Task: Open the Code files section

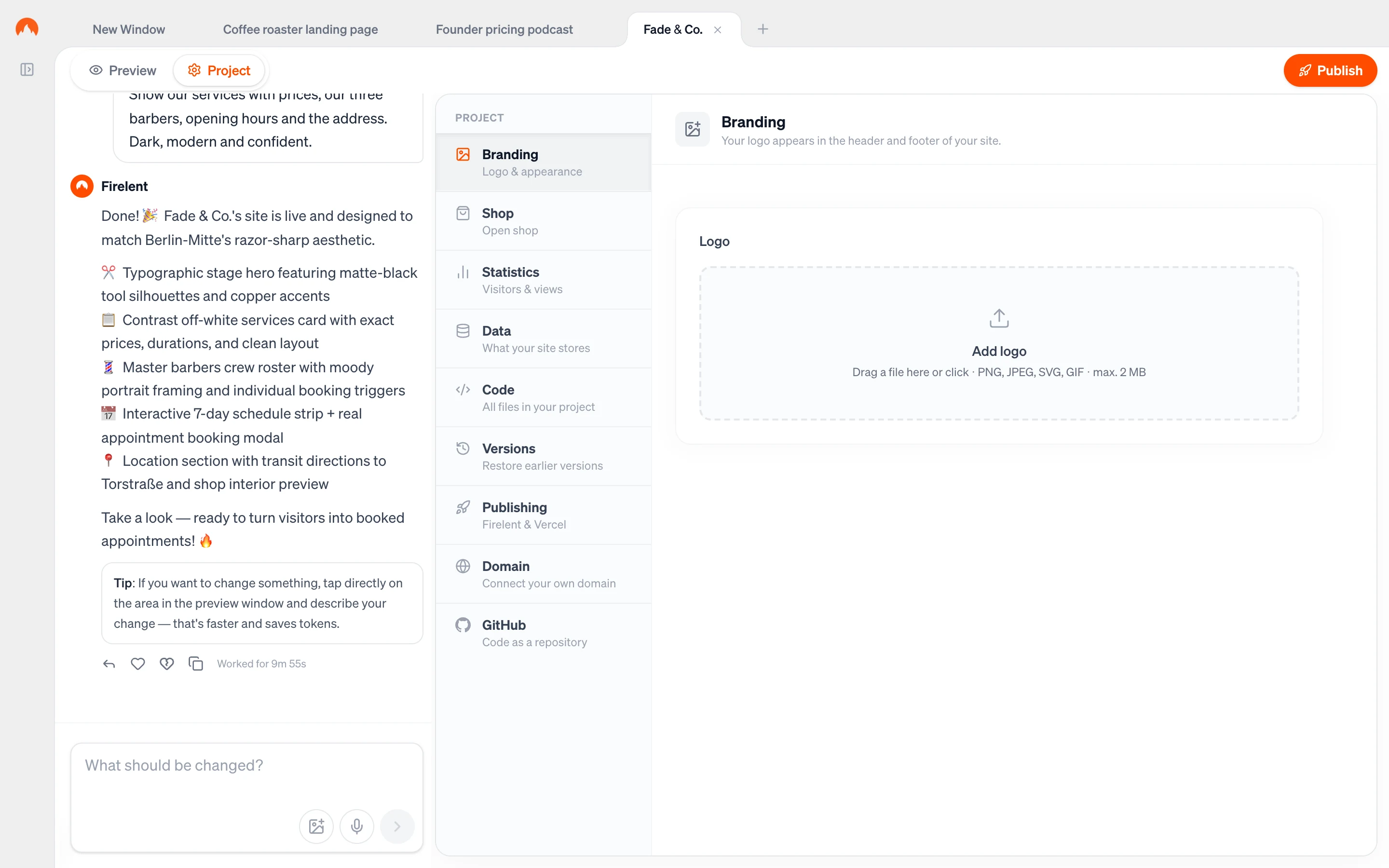Action: 544,398
